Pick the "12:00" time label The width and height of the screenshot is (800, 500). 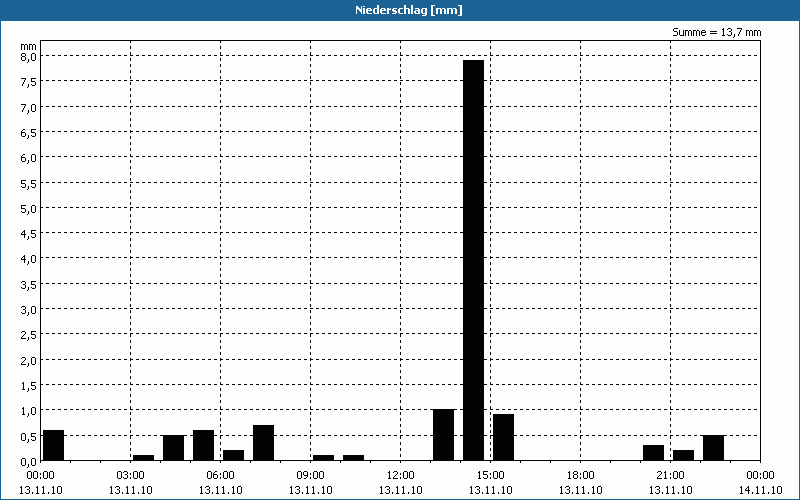401,476
